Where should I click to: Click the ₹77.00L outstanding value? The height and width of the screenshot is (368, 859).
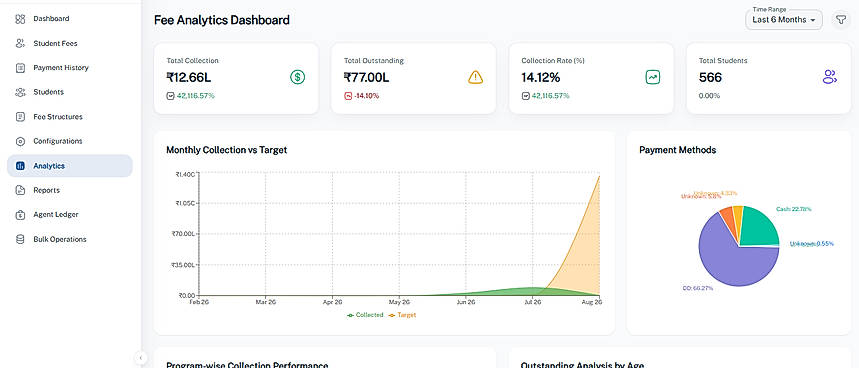pos(366,78)
